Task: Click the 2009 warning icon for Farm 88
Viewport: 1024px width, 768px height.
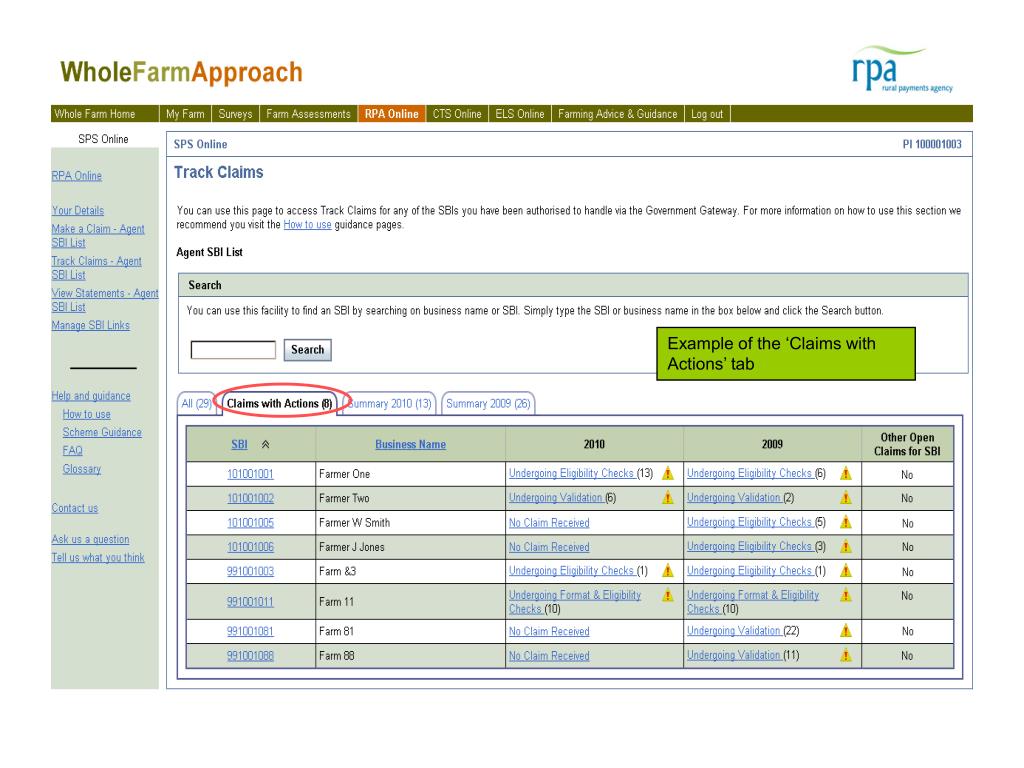Action: (846, 655)
